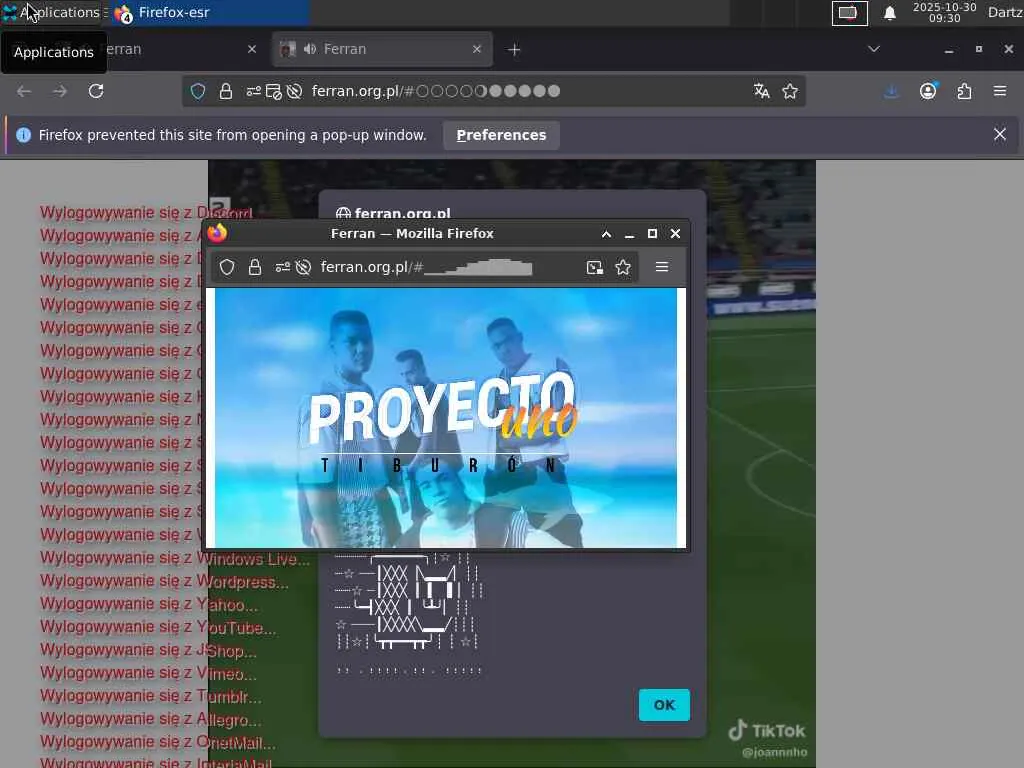Click the Proyecto Uno Tiburón video
Viewport: 1024px width, 768px height.
click(446, 418)
